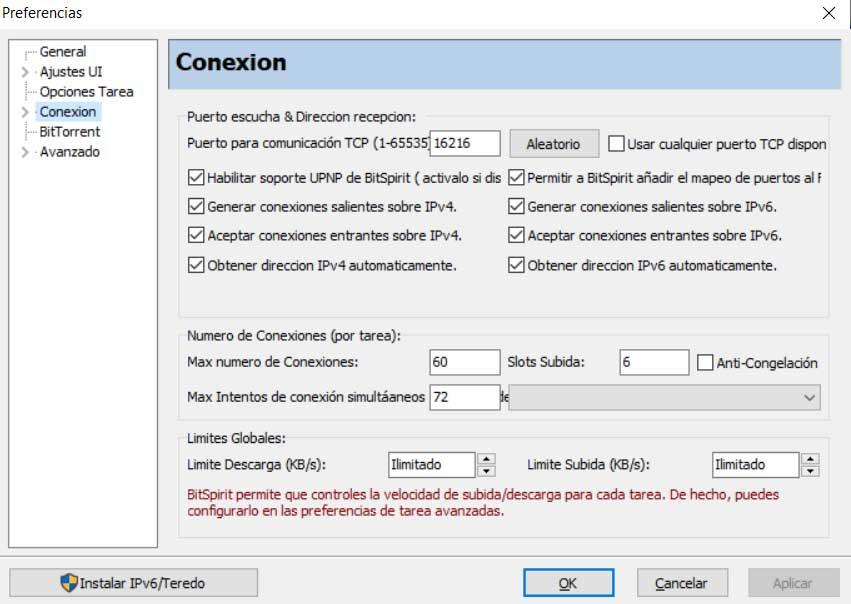The width and height of the screenshot is (851, 604).
Task: Open the disabled connection dropdown list
Action: 664,397
